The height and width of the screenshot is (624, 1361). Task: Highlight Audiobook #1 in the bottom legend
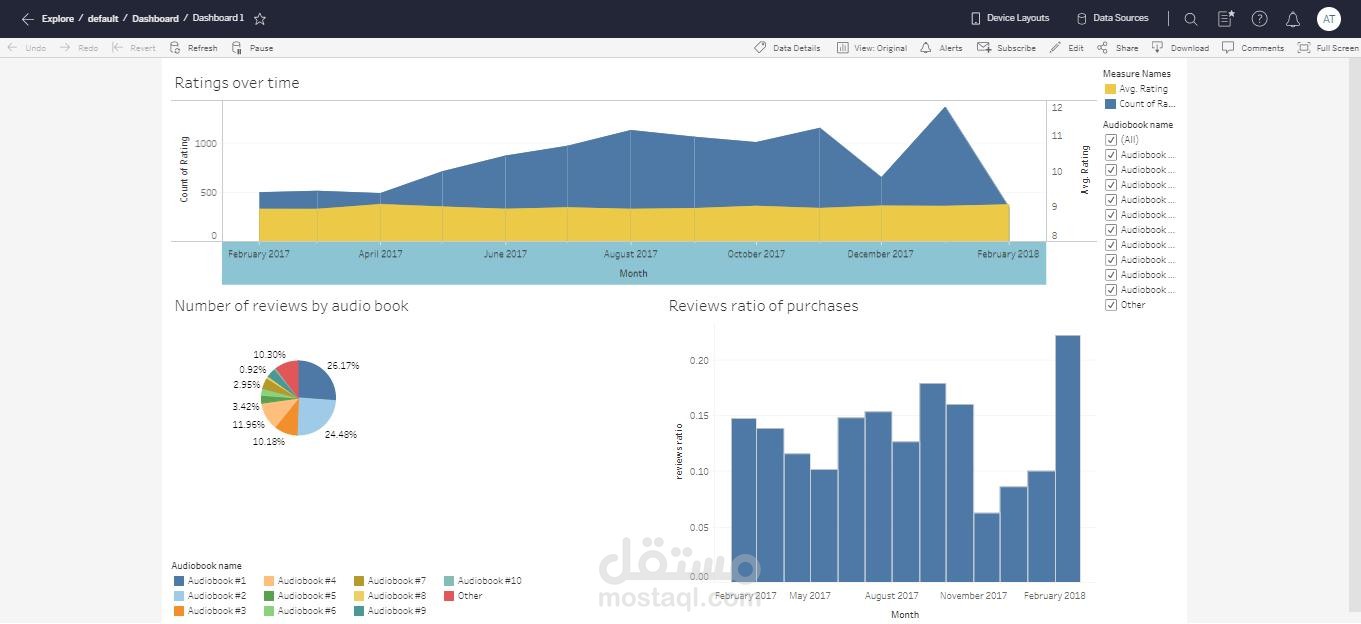click(210, 581)
